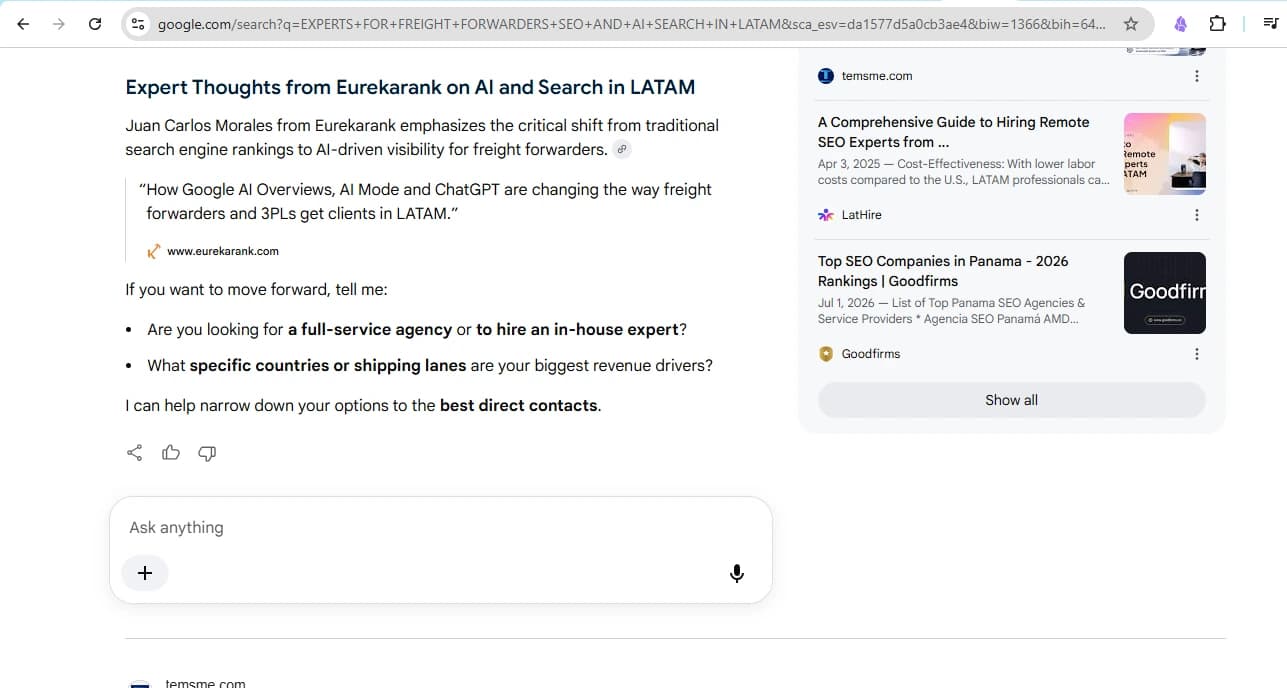1287x688 pixels.
Task: Select heading 'Expert Thoughts from Eurekarank on AI'
Action: [410, 87]
